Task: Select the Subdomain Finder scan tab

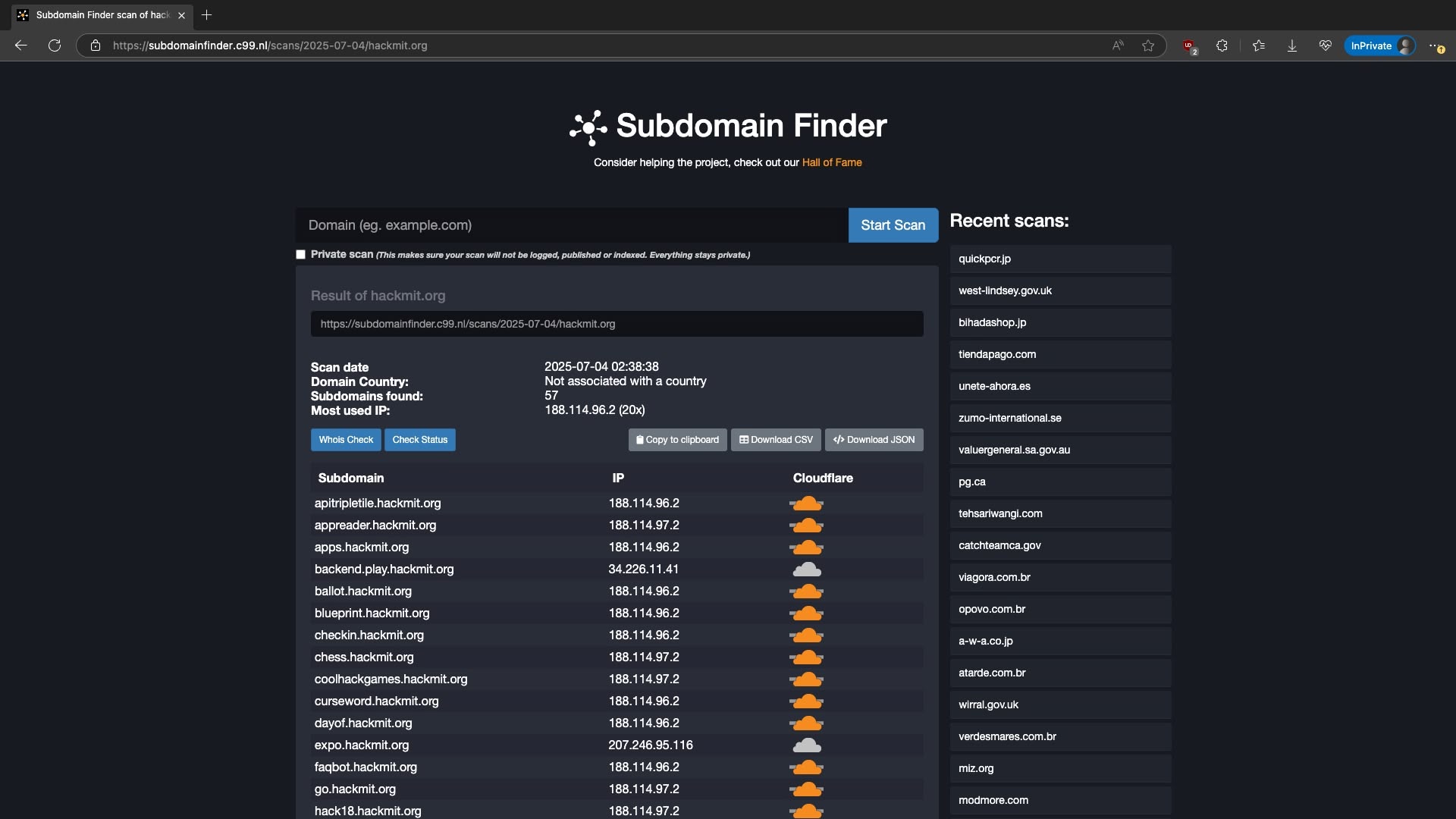Action: 102,15
